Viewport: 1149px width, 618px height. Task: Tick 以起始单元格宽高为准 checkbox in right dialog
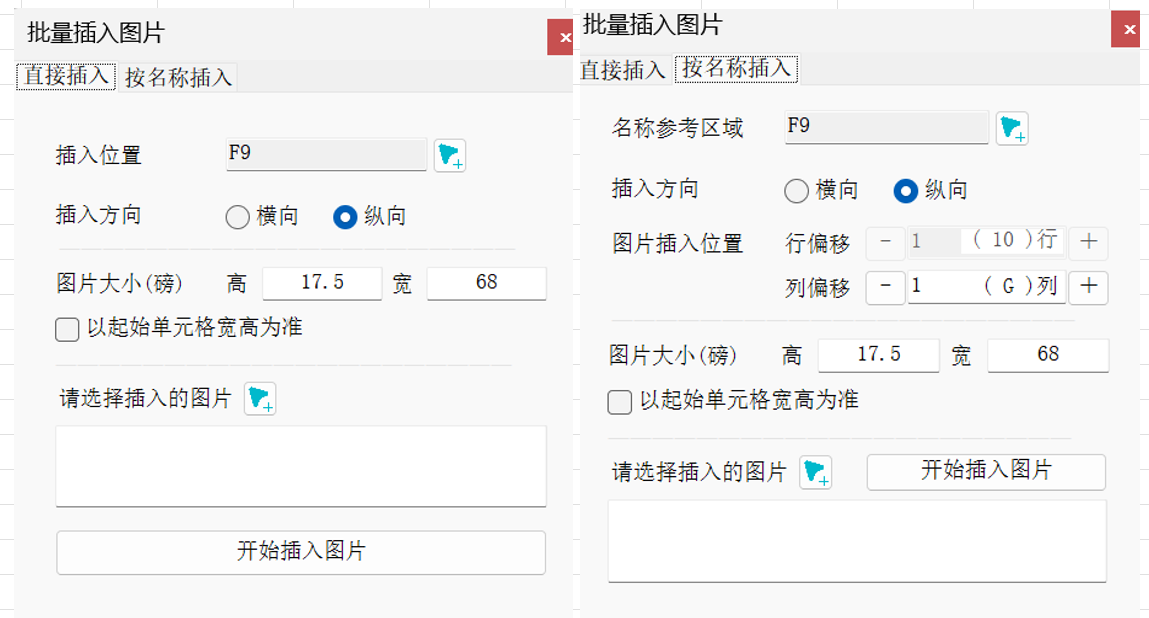[620, 402]
